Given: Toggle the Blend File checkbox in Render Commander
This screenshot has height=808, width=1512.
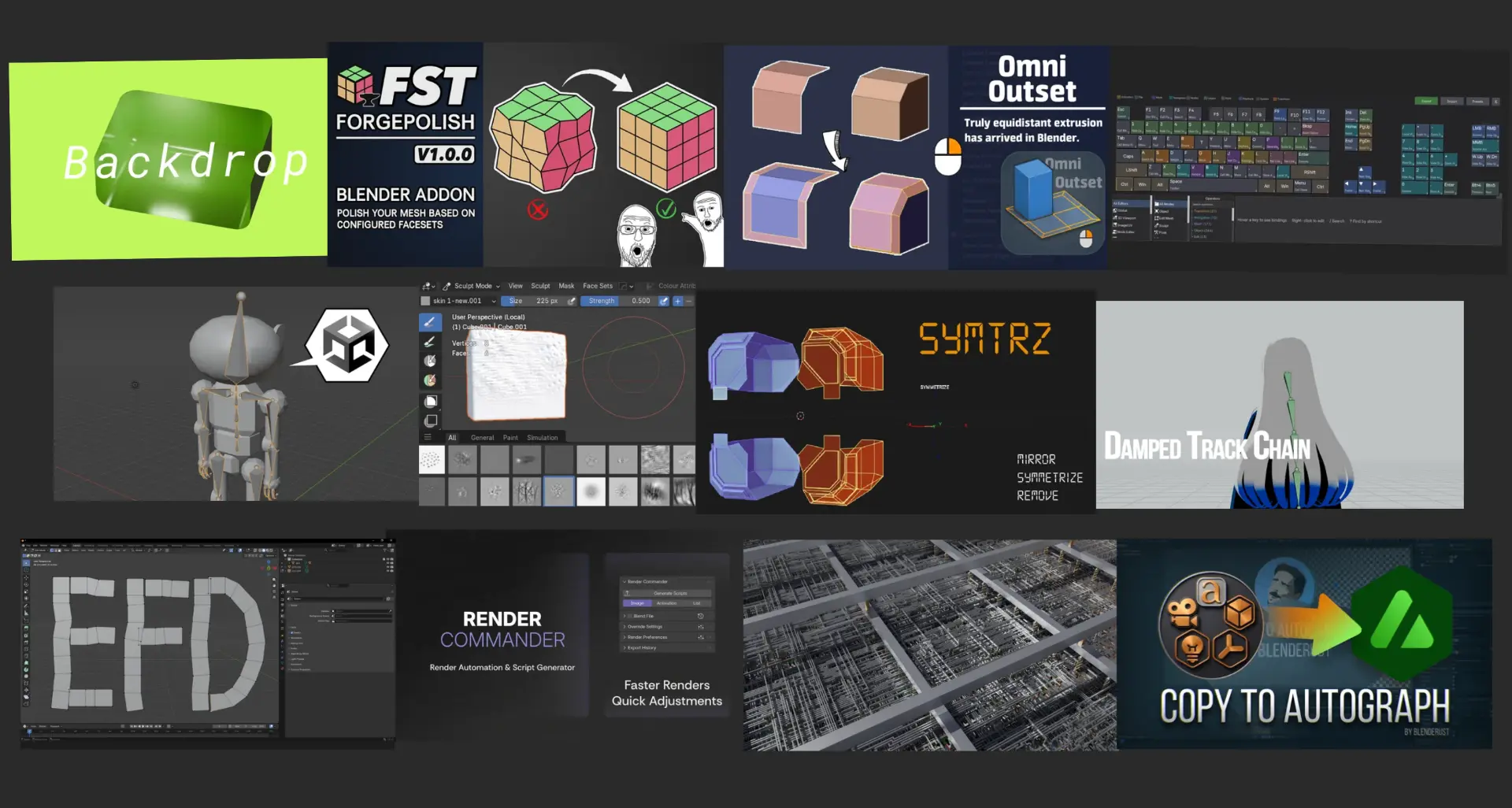Looking at the screenshot, I should point(630,616).
